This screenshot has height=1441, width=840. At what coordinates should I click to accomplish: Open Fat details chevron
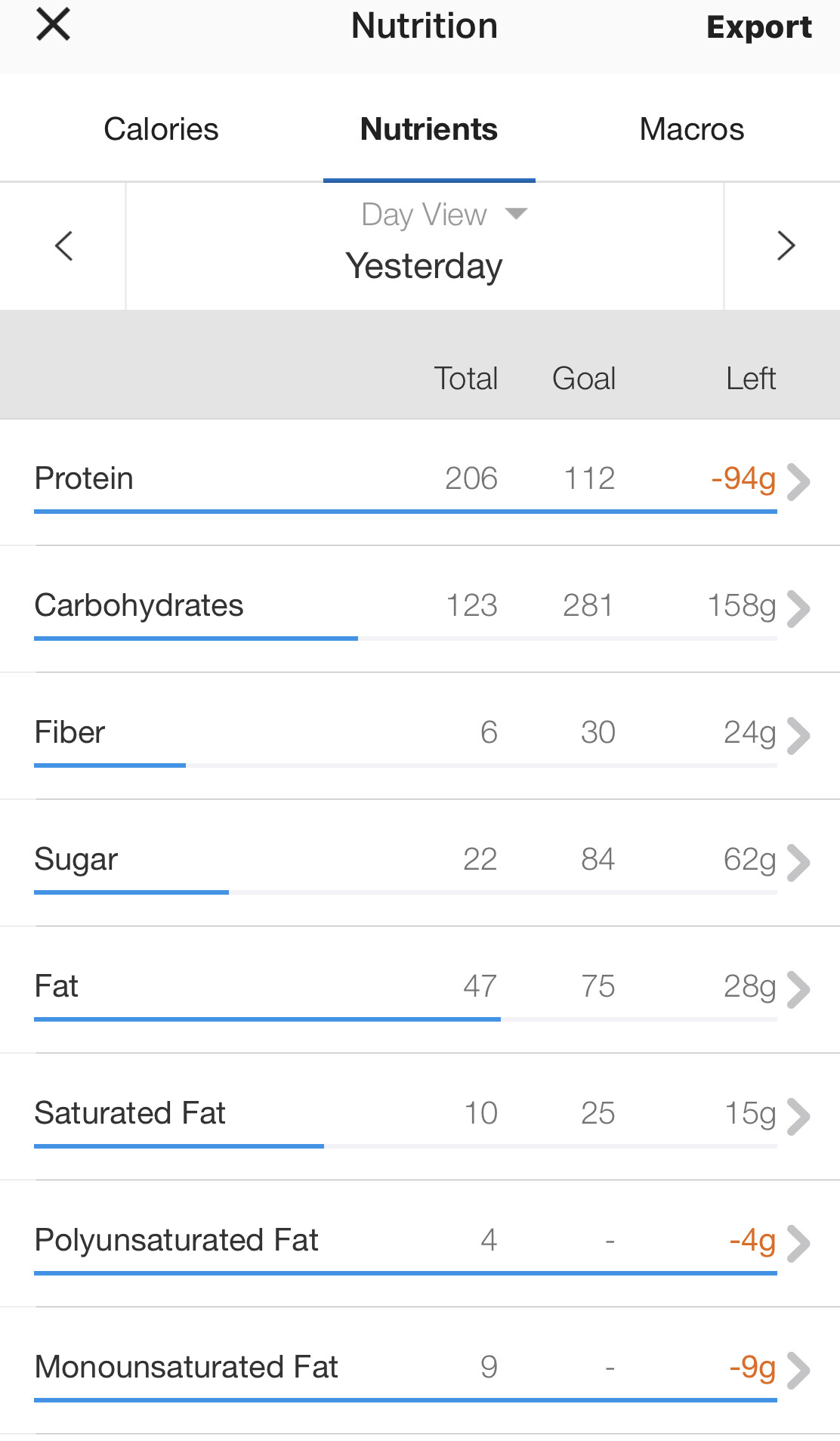tap(798, 989)
